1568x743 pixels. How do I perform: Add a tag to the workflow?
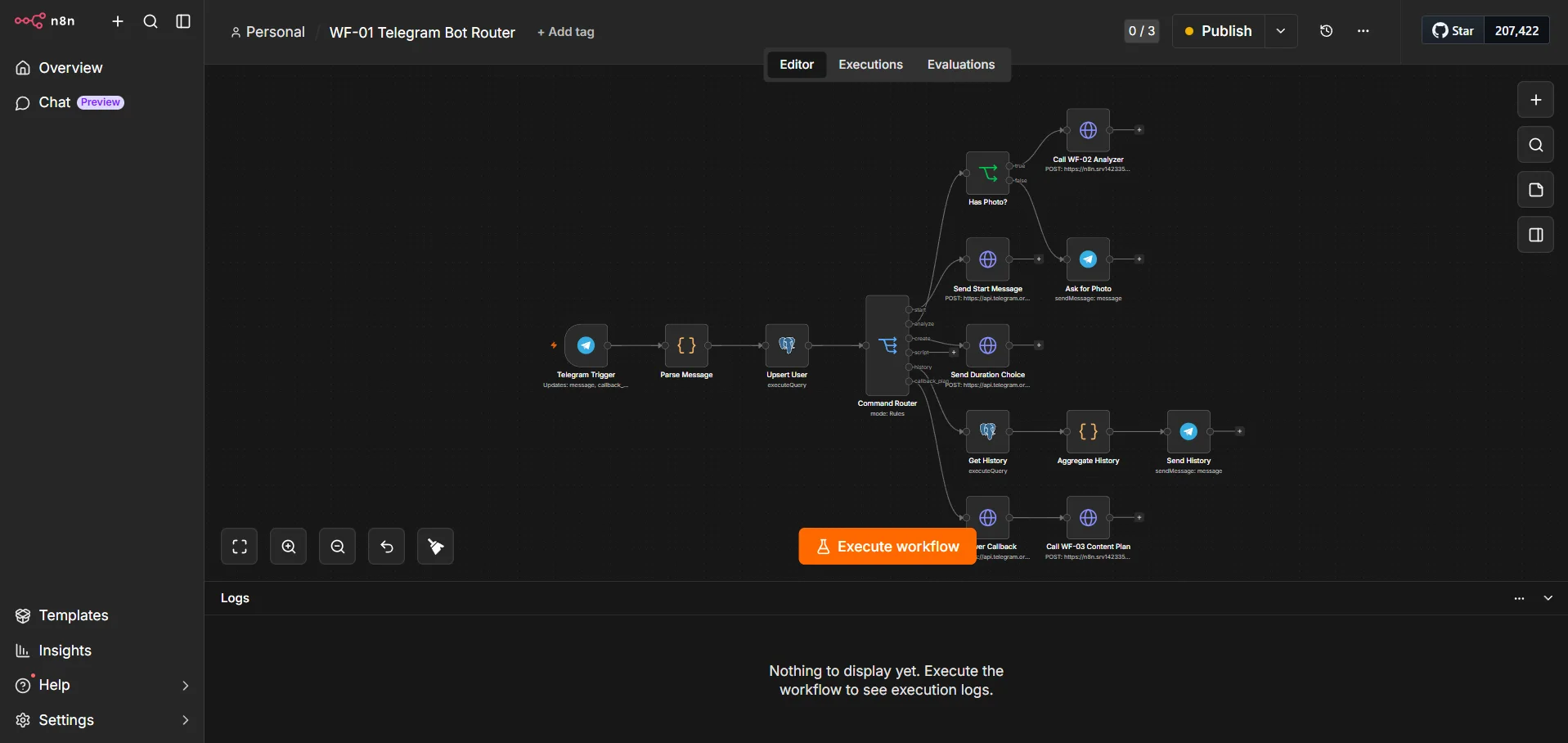tap(566, 32)
